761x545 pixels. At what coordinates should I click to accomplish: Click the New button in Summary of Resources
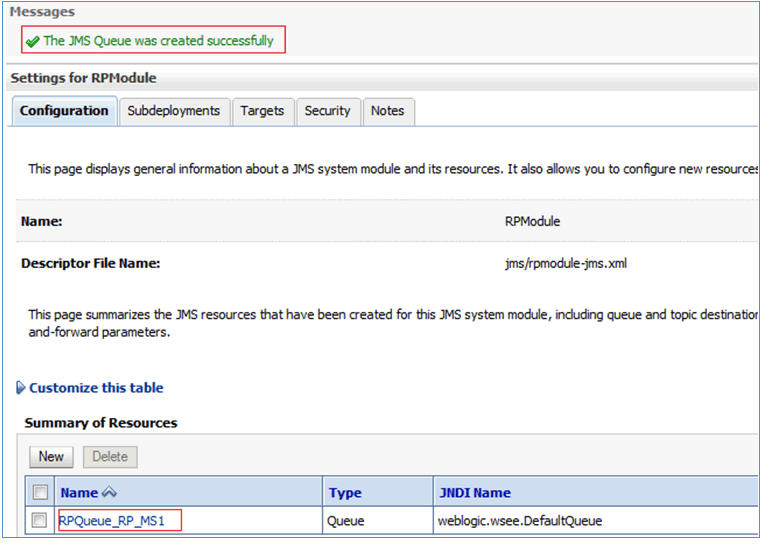pyautogui.click(x=51, y=457)
